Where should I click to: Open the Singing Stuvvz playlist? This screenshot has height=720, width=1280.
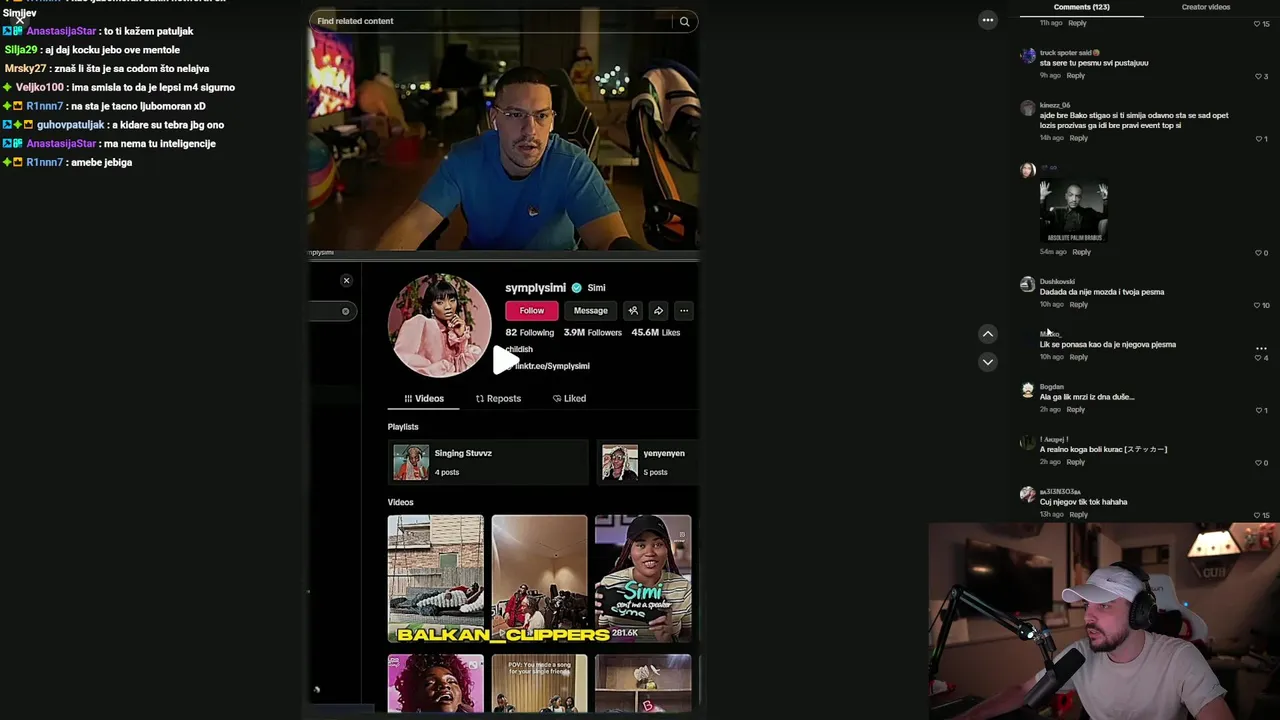[x=486, y=462]
